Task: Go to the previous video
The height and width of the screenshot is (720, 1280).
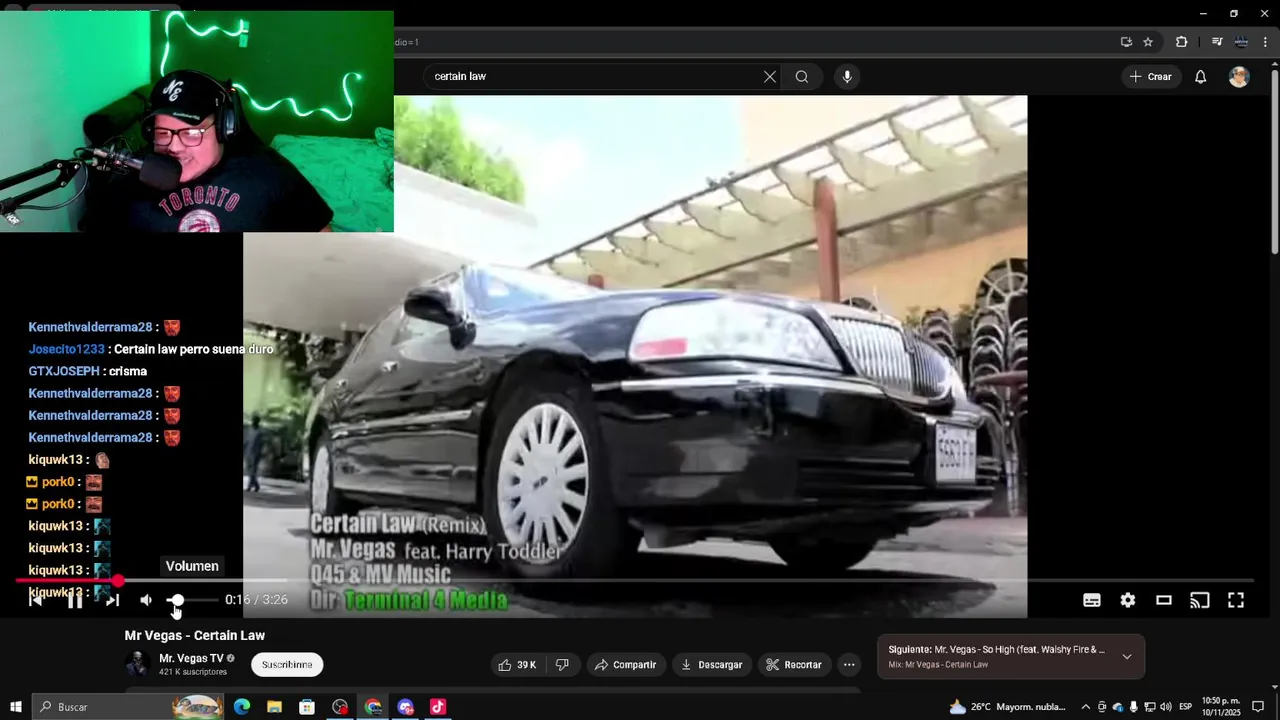Action: coord(36,600)
